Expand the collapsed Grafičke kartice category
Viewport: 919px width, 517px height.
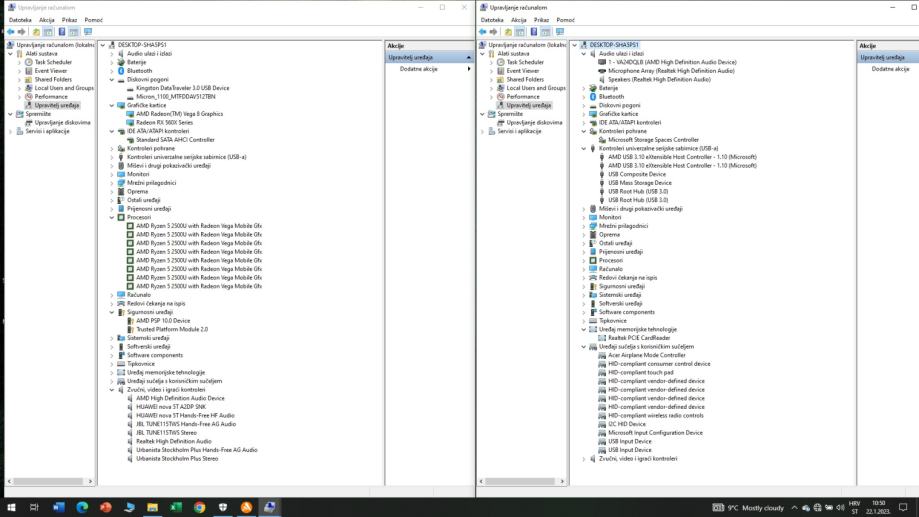click(x=583, y=114)
